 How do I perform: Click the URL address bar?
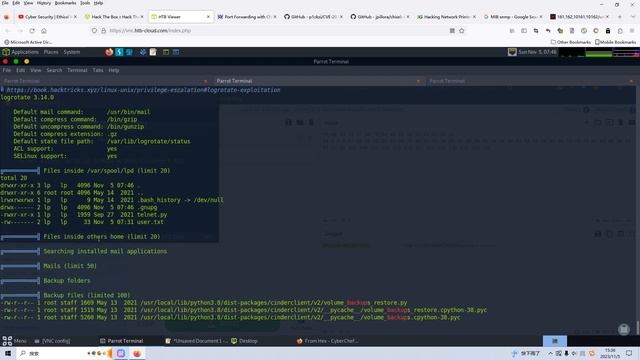point(278,31)
